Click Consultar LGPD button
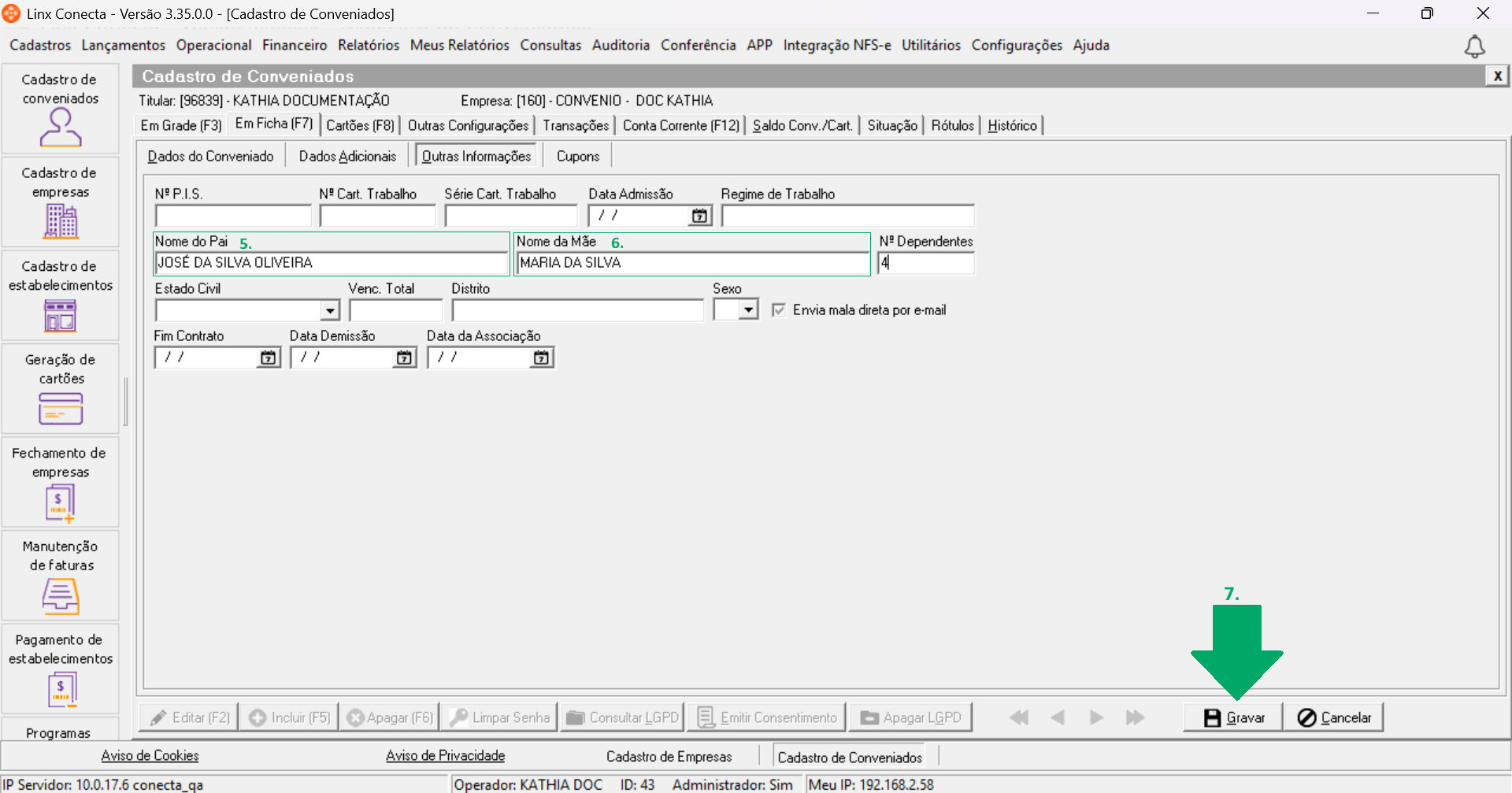Viewport: 1512px width, 793px height. (x=622, y=717)
